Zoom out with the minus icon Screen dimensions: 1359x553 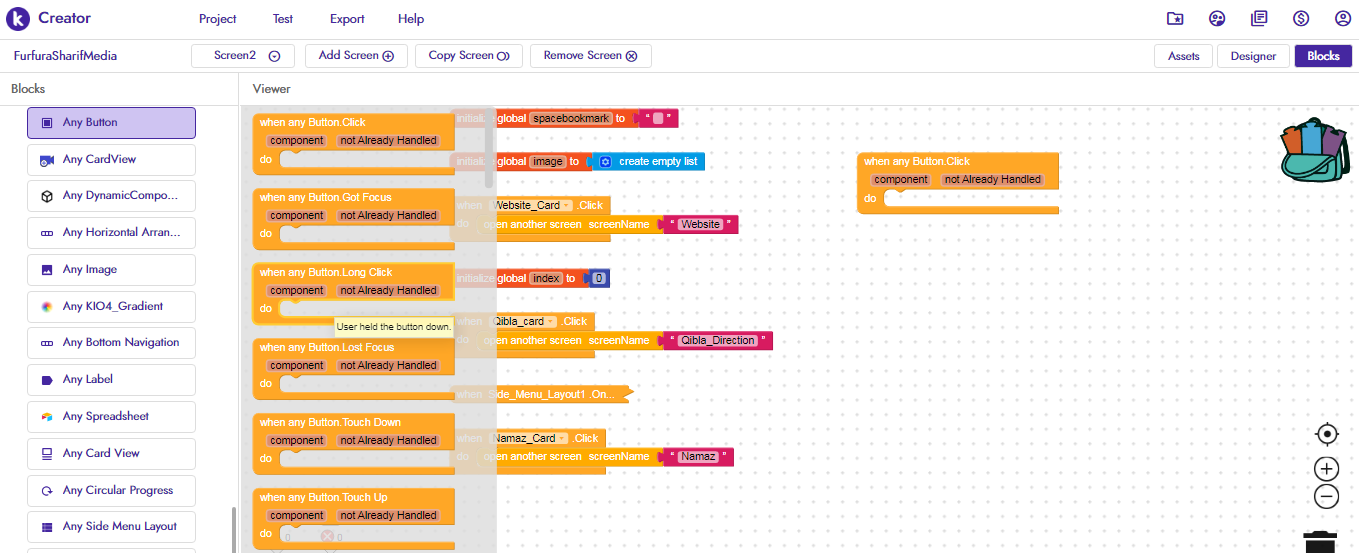[1327, 496]
